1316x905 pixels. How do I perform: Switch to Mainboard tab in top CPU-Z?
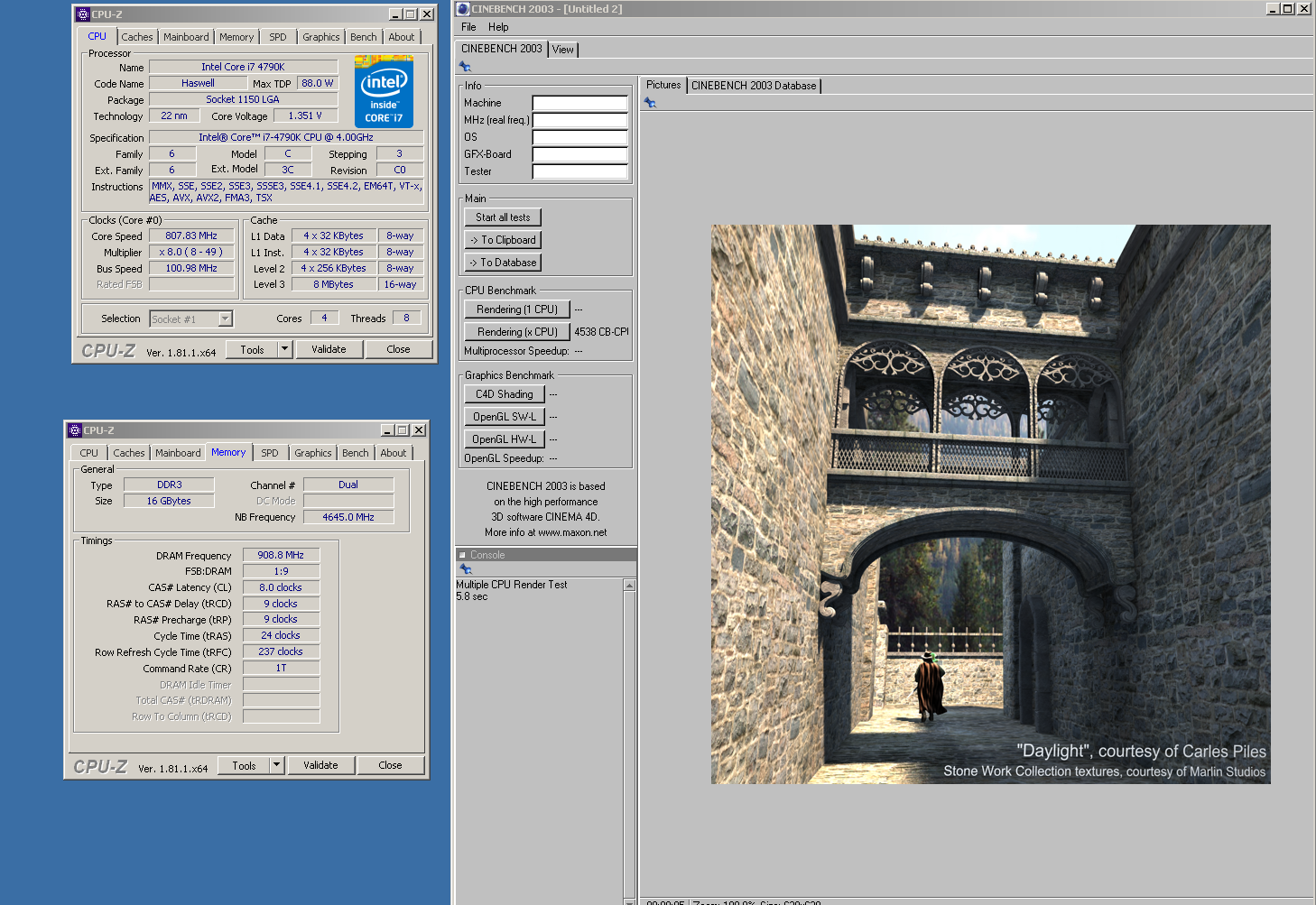[186, 37]
